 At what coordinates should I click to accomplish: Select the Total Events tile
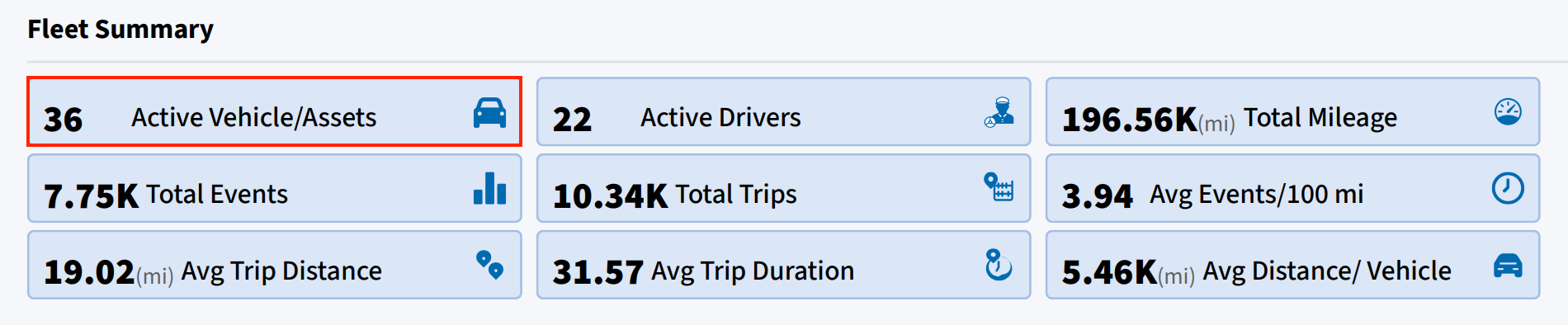pos(275,188)
